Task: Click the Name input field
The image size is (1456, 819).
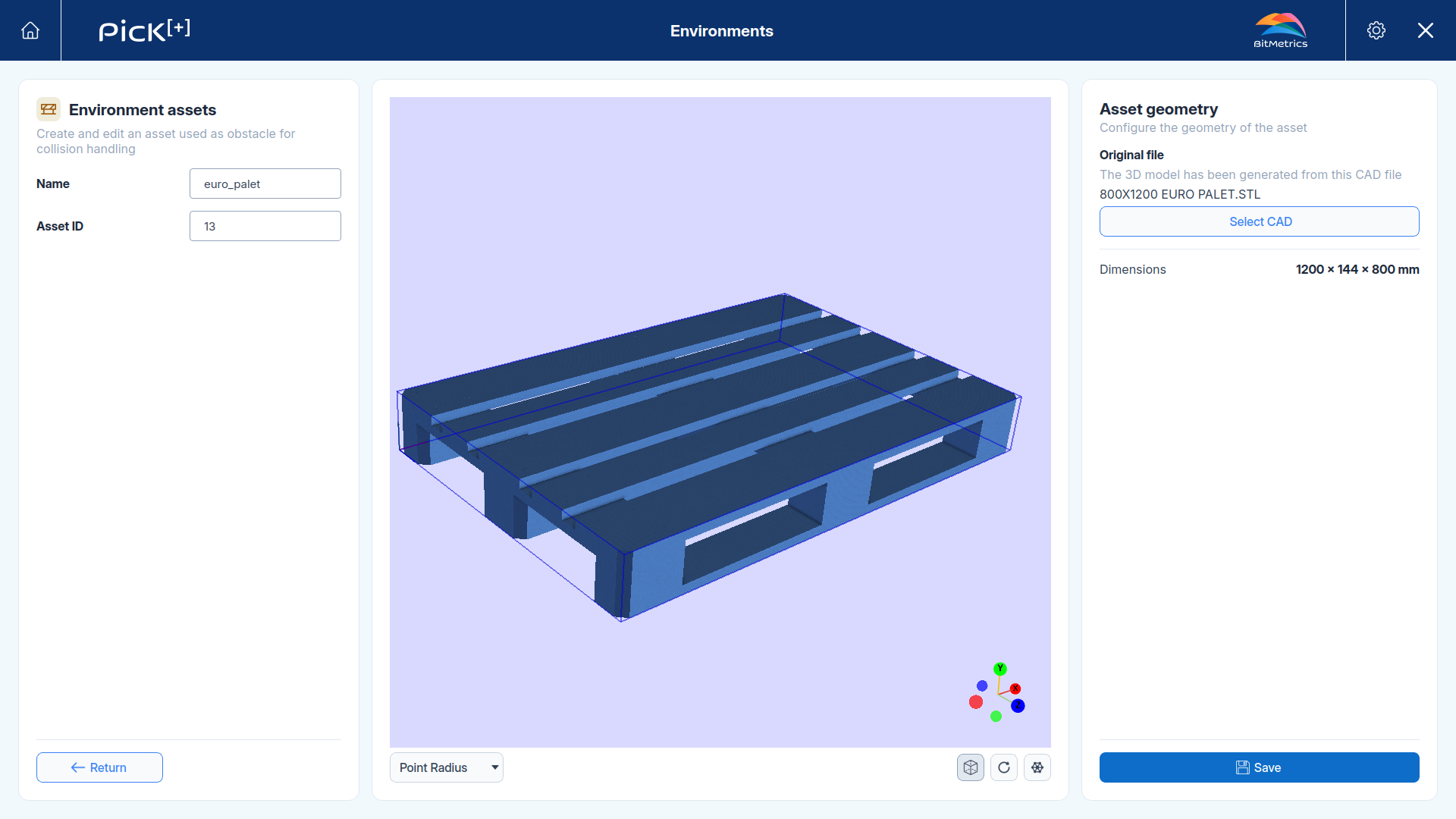Action: [265, 184]
